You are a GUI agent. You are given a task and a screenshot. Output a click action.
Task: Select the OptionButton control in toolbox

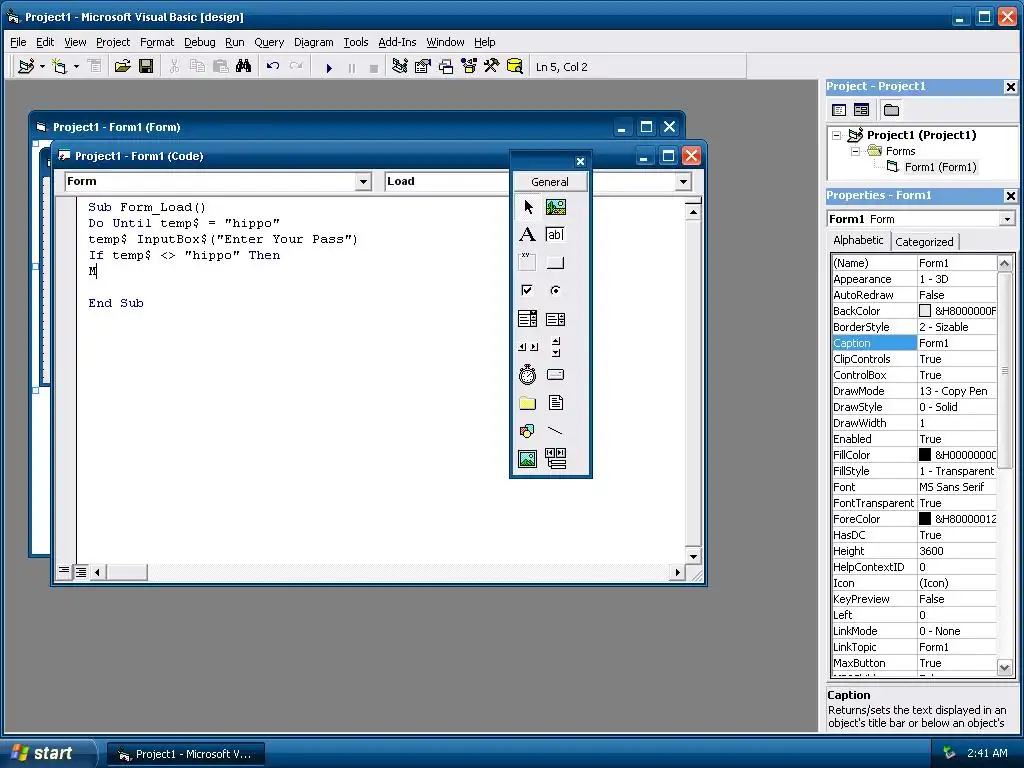(556, 291)
